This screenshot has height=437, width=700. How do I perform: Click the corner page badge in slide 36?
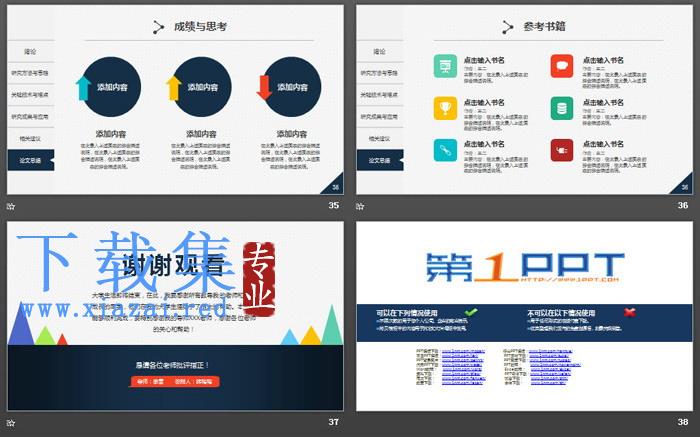(682, 184)
